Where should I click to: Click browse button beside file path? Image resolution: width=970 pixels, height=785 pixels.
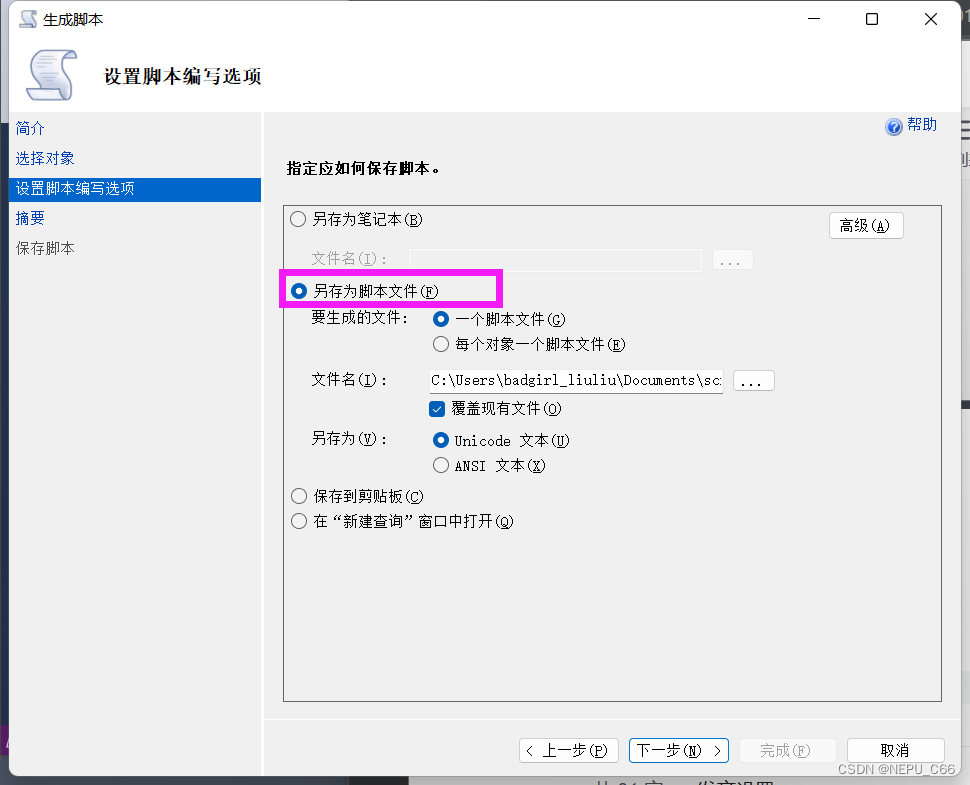(x=753, y=380)
